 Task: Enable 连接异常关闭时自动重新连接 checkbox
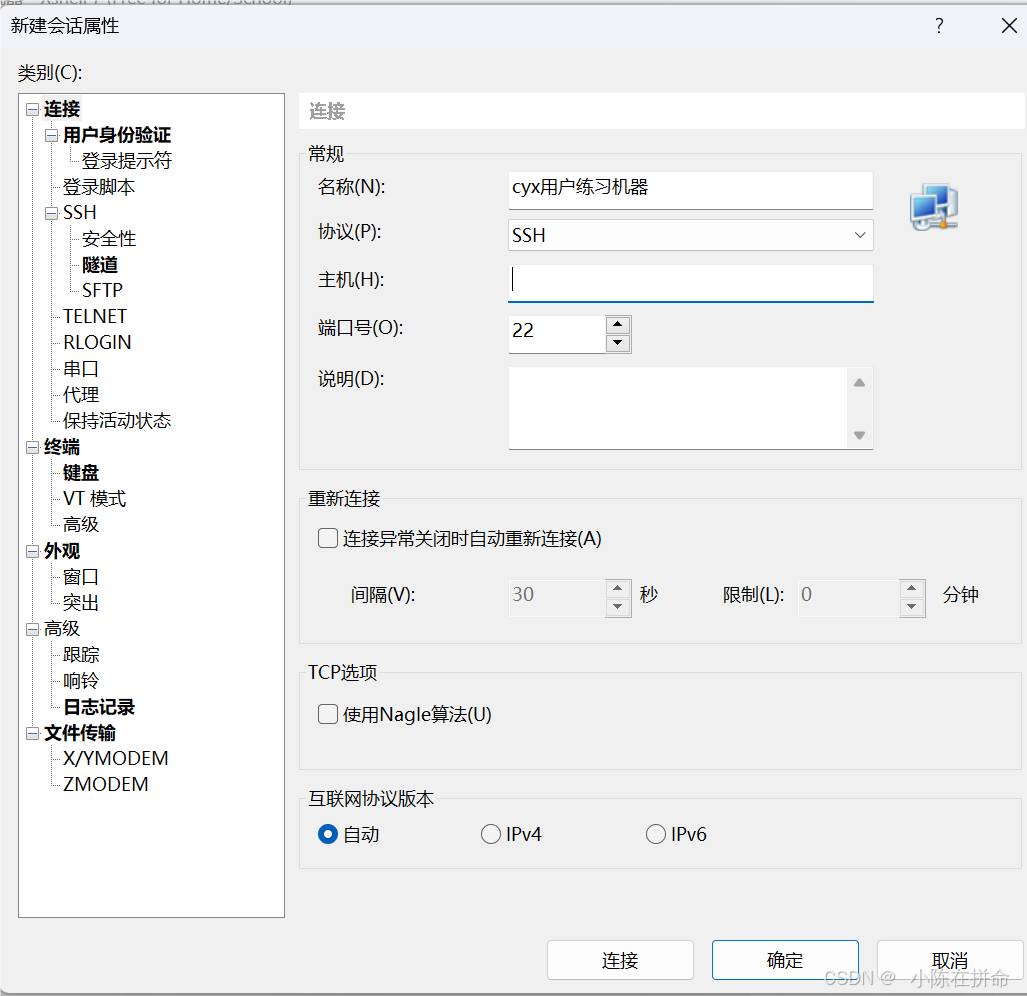[x=327, y=538]
